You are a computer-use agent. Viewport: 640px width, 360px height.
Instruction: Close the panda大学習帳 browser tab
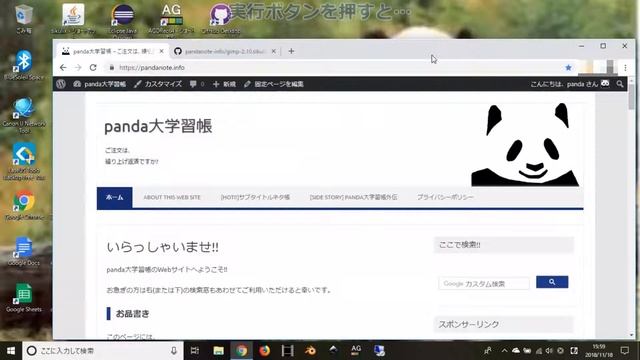click(162, 51)
